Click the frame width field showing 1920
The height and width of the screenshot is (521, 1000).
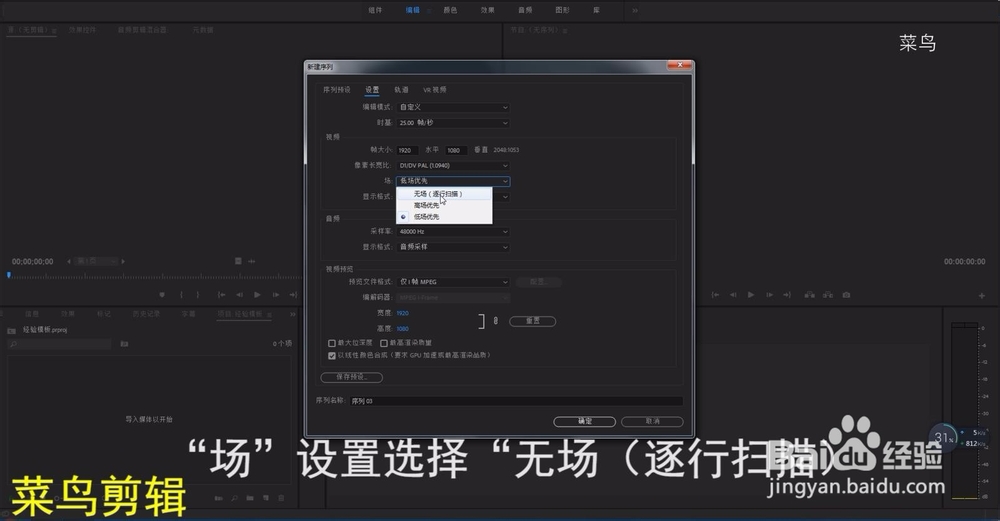tap(407, 150)
